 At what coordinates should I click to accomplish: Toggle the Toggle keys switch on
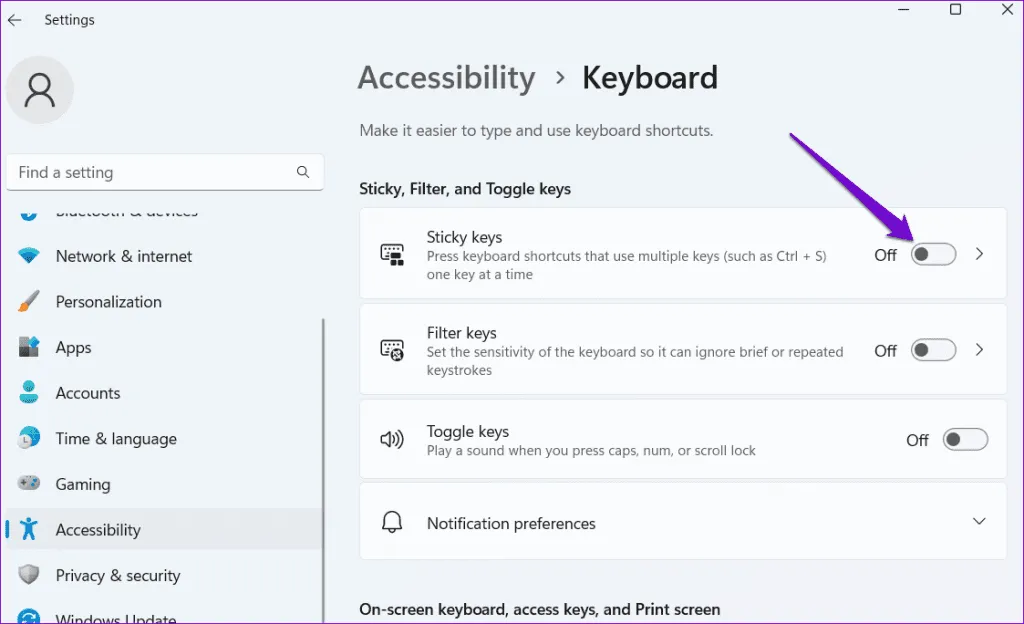965,440
